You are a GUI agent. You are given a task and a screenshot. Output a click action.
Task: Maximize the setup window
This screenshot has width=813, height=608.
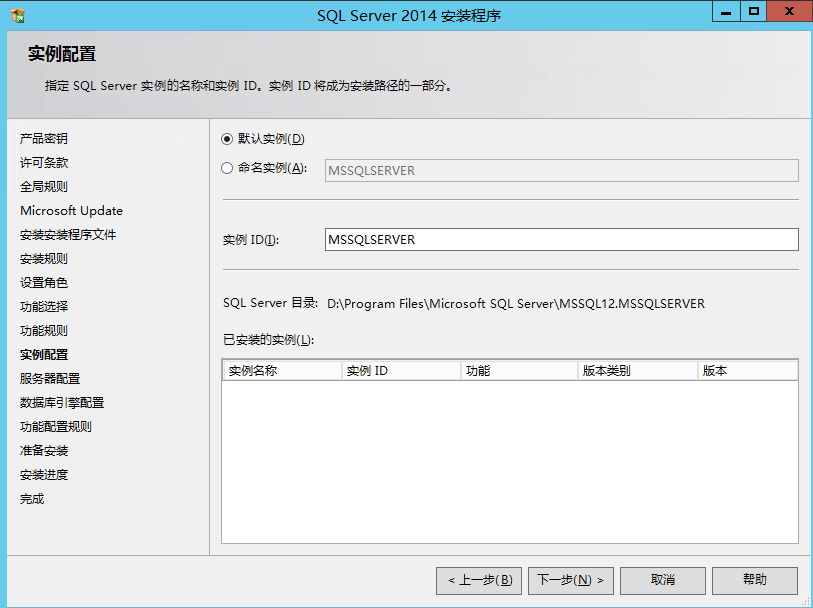(753, 11)
